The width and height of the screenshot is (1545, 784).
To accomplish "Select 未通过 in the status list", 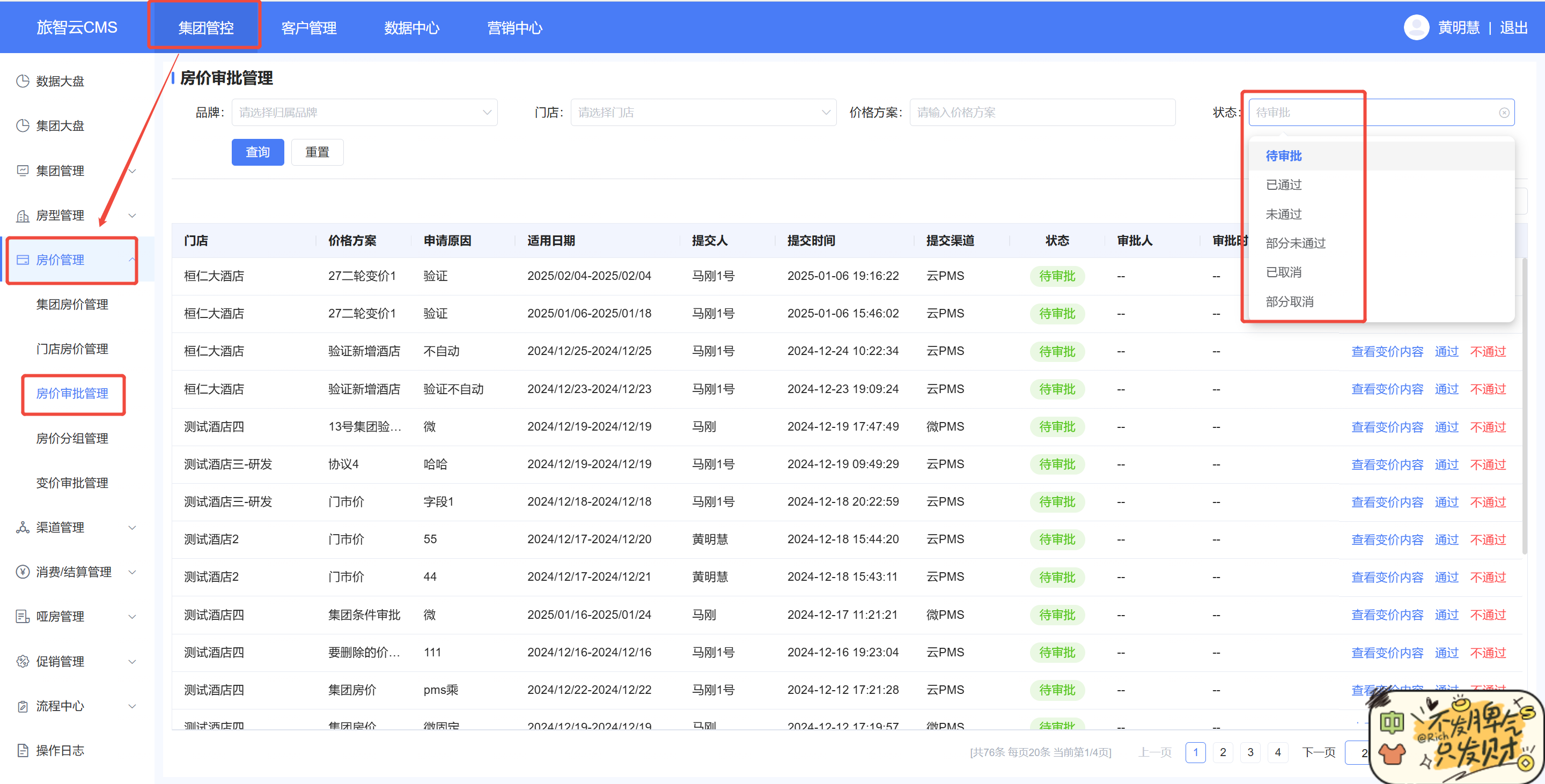I will point(1382,214).
